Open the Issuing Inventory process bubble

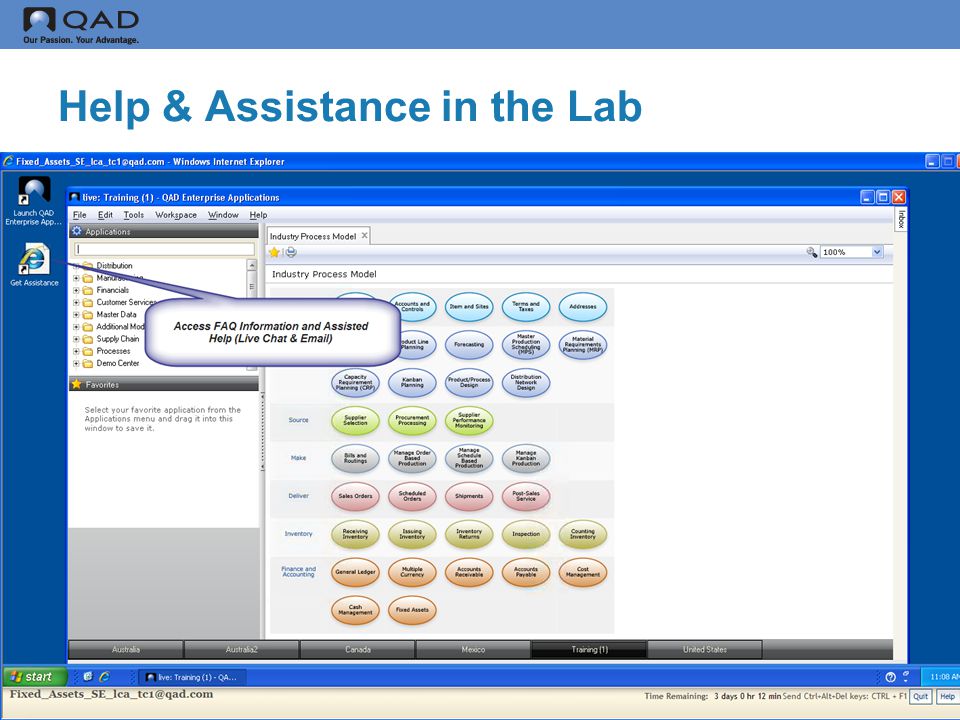[412, 534]
